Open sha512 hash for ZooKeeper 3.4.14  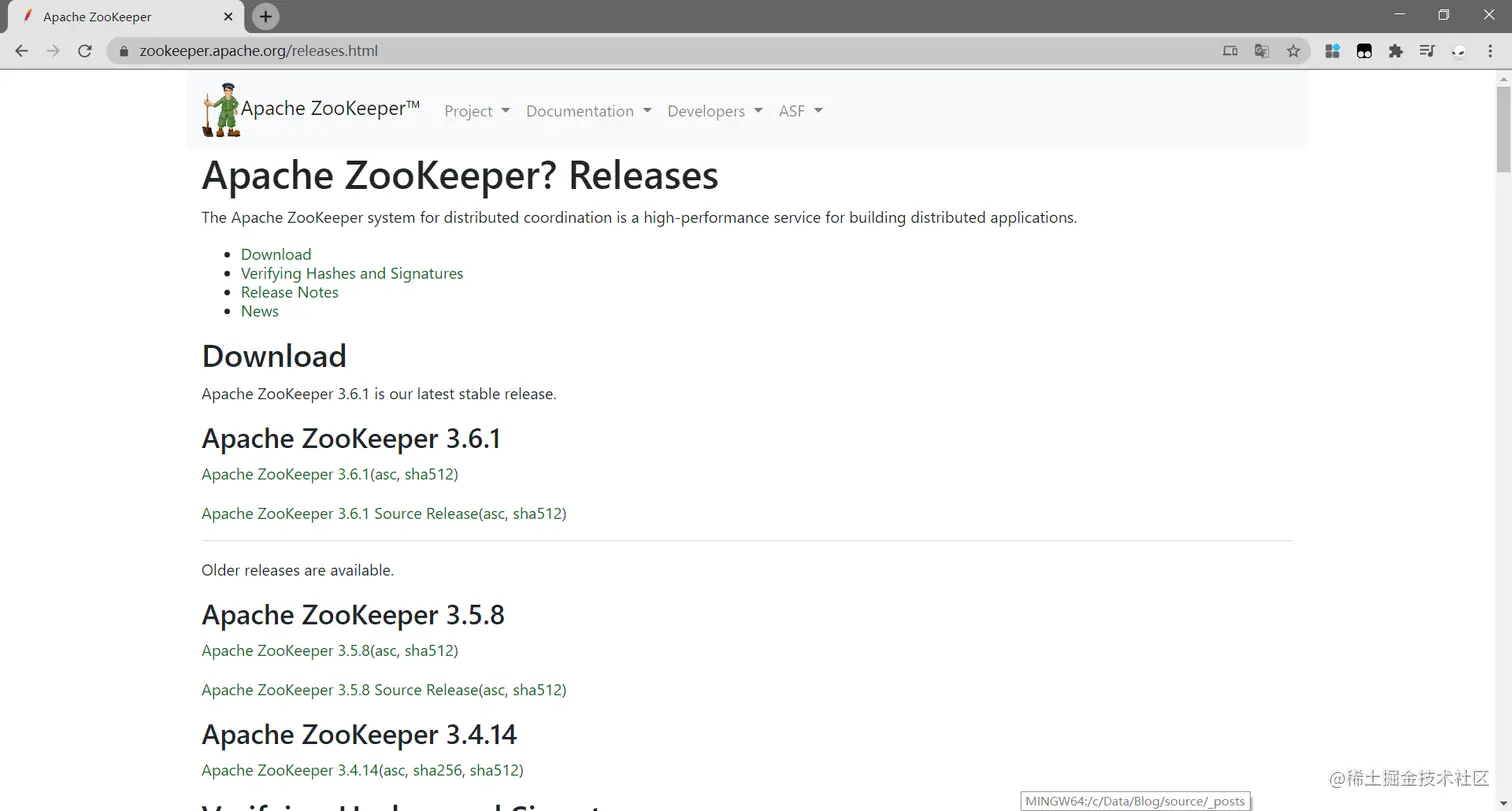(x=494, y=771)
